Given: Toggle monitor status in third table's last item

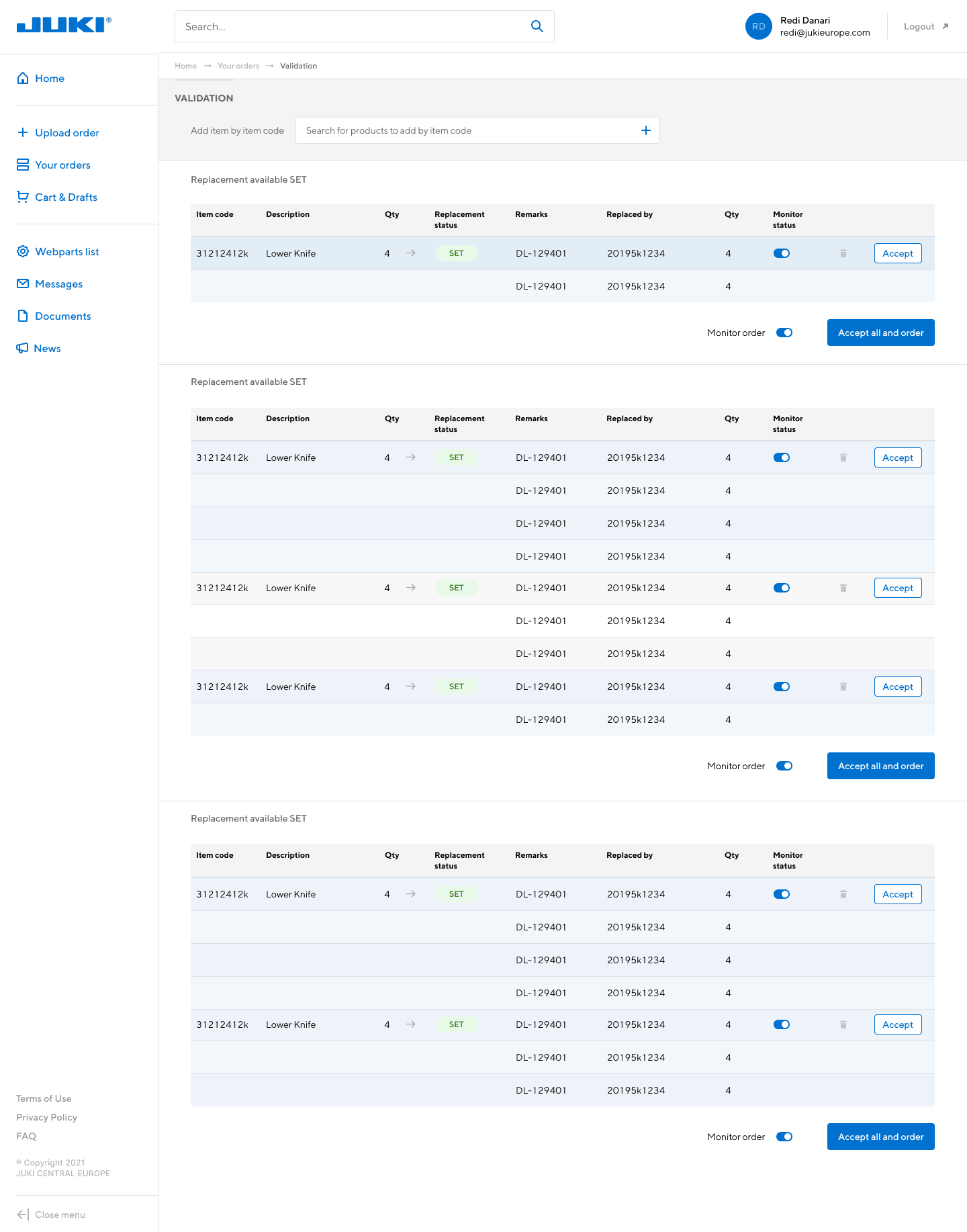Looking at the screenshot, I should (x=782, y=1024).
